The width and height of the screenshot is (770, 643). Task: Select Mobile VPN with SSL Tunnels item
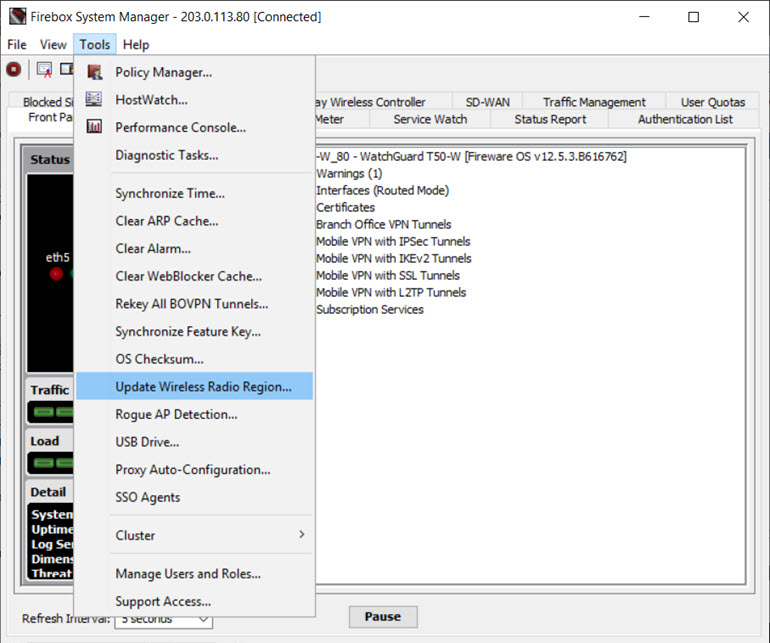(388, 275)
